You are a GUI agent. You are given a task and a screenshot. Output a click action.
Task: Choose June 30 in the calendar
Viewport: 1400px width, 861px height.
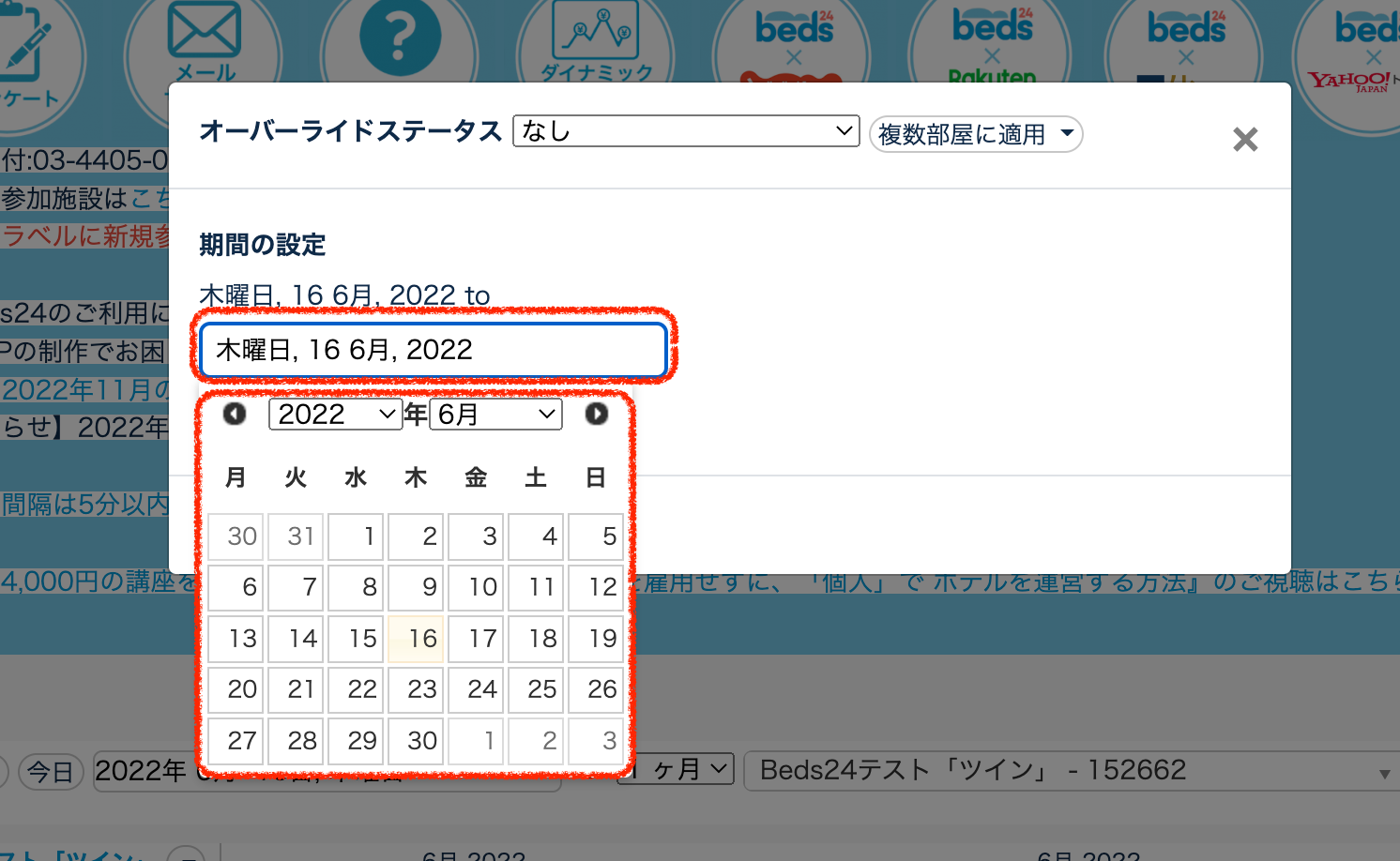[x=416, y=741]
